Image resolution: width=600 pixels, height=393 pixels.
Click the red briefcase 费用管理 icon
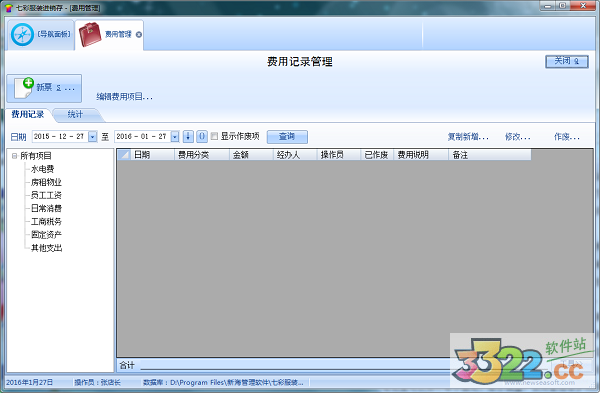pyautogui.click(x=90, y=34)
